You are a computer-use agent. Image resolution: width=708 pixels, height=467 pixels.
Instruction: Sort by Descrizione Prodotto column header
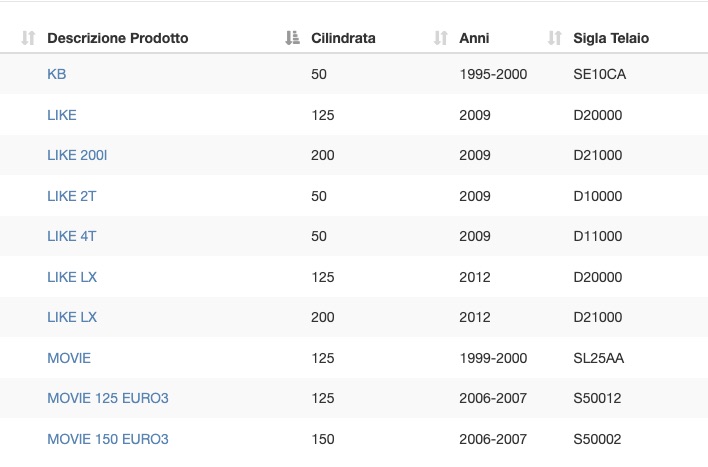pyautogui.click(x=117, y=38)
